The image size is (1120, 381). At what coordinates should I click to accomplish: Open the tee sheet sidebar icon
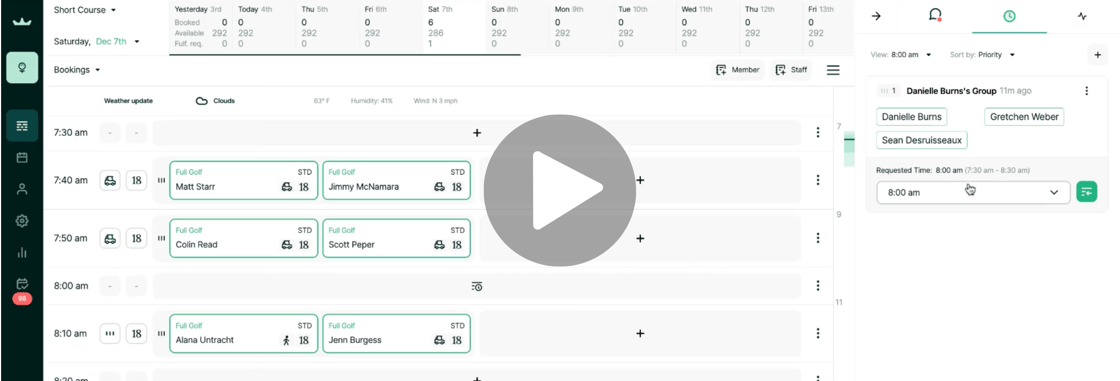22,127
